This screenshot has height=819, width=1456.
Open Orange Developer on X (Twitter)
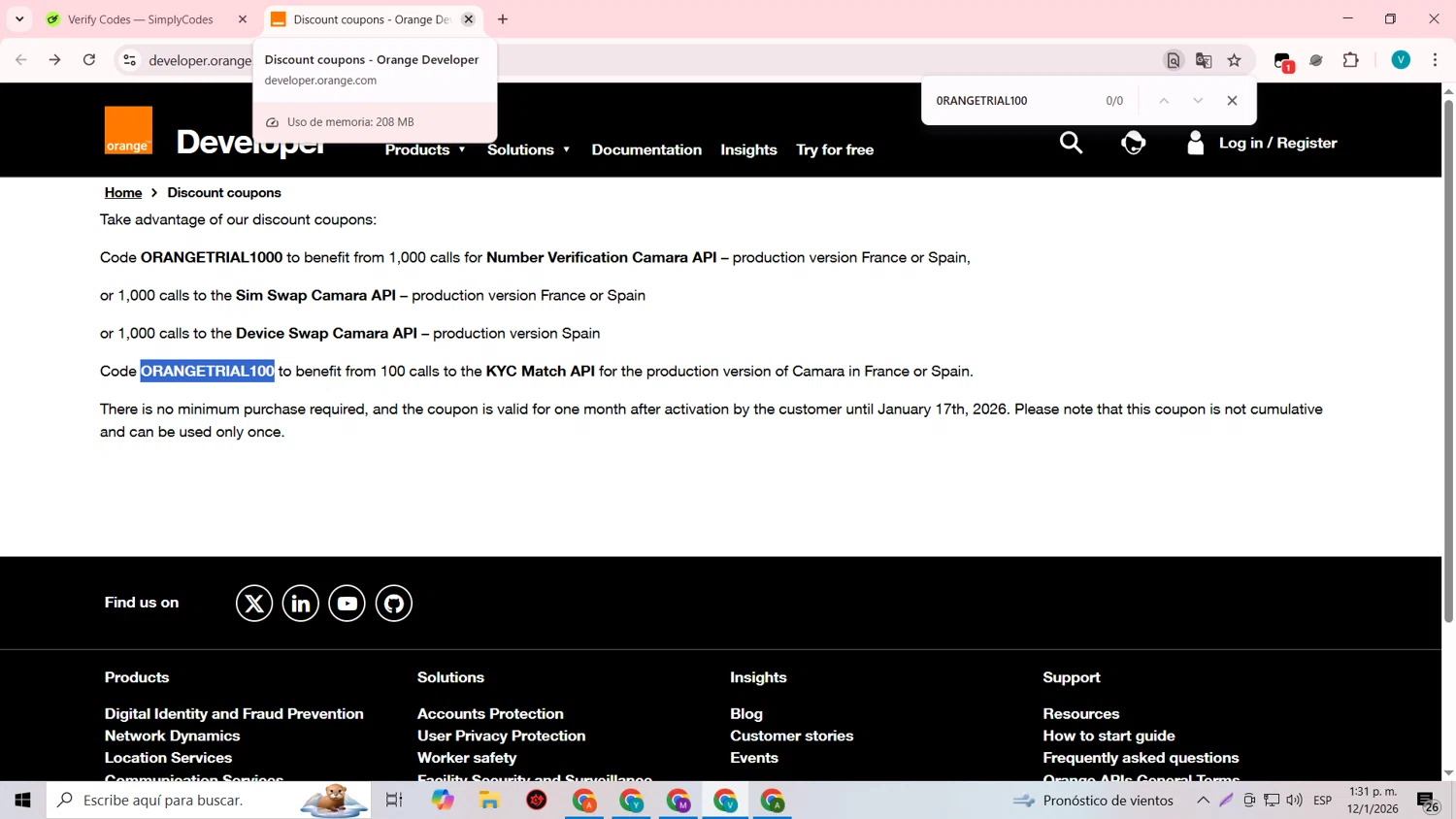[x=254, y=604]
